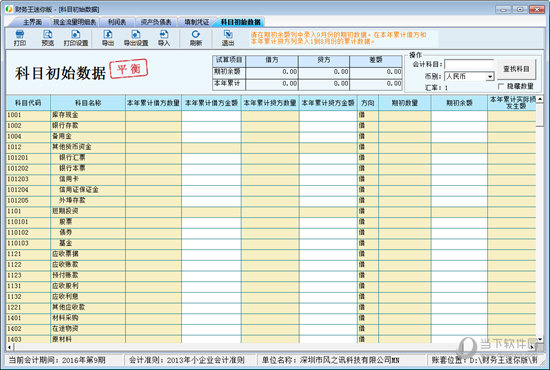Select the 银行本票 sub-account row
The height and width of the screenshot is (370, 550).
(72, 168)
